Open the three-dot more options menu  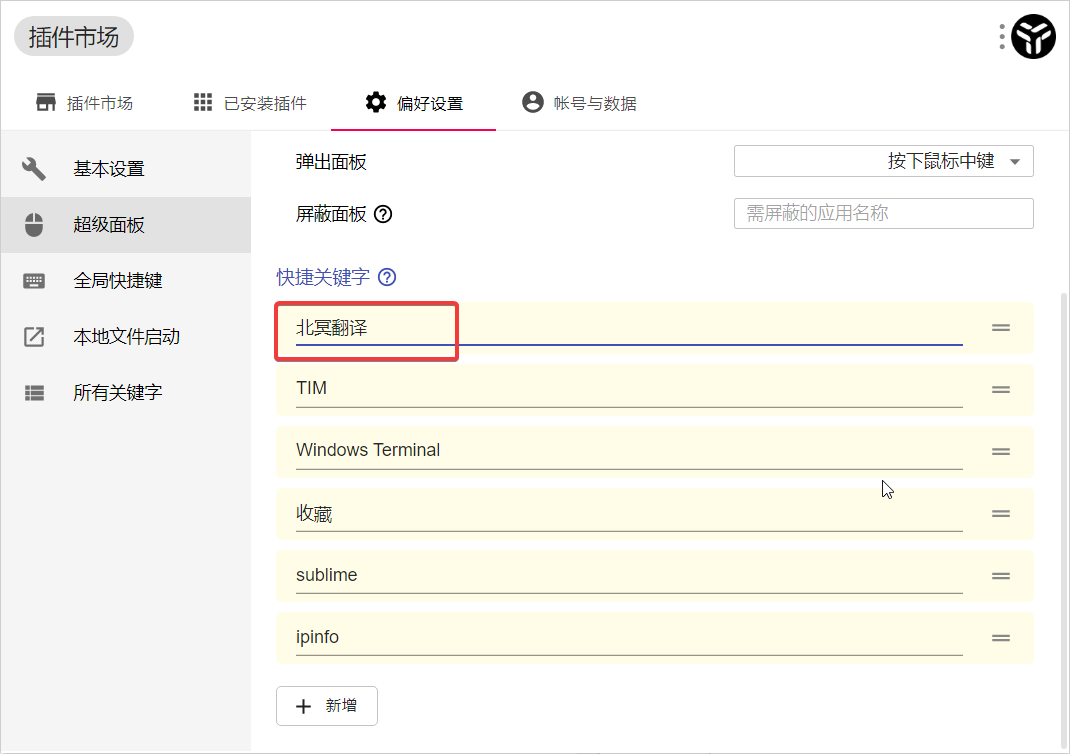pyautogui.click(x=1002, y=37)
